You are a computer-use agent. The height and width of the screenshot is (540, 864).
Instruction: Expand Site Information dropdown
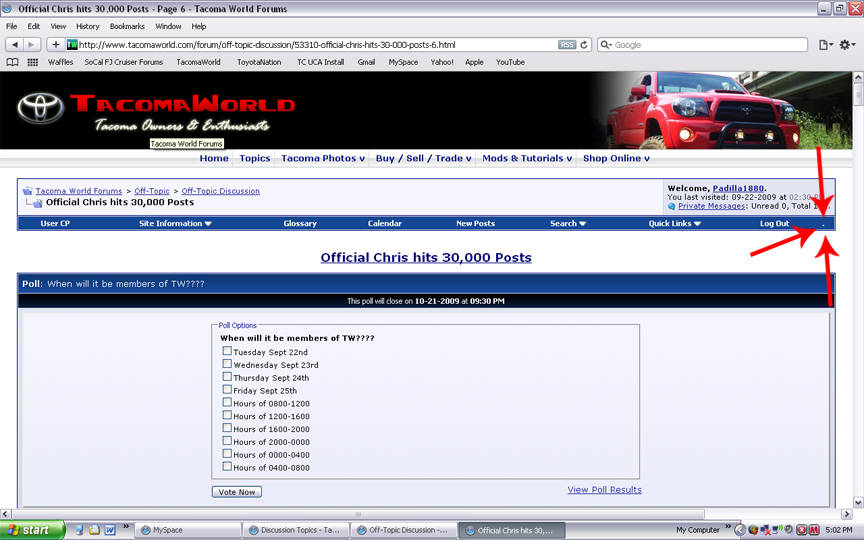[175, 223]
